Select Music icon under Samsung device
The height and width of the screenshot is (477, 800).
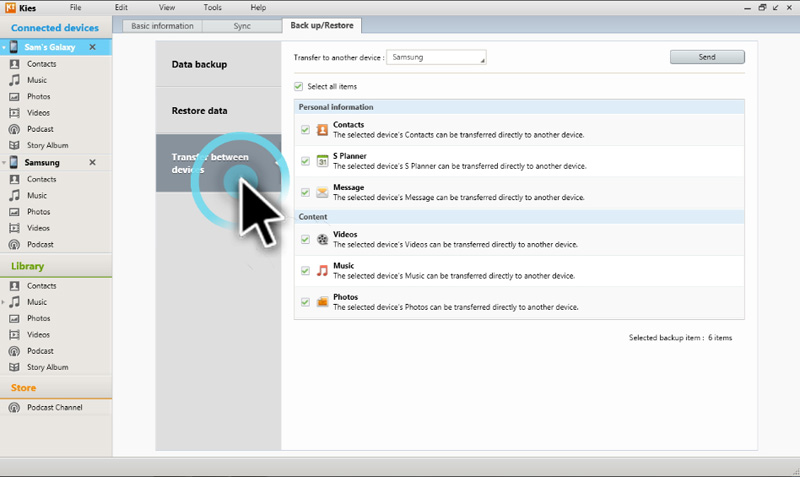[x=14, y=195]
